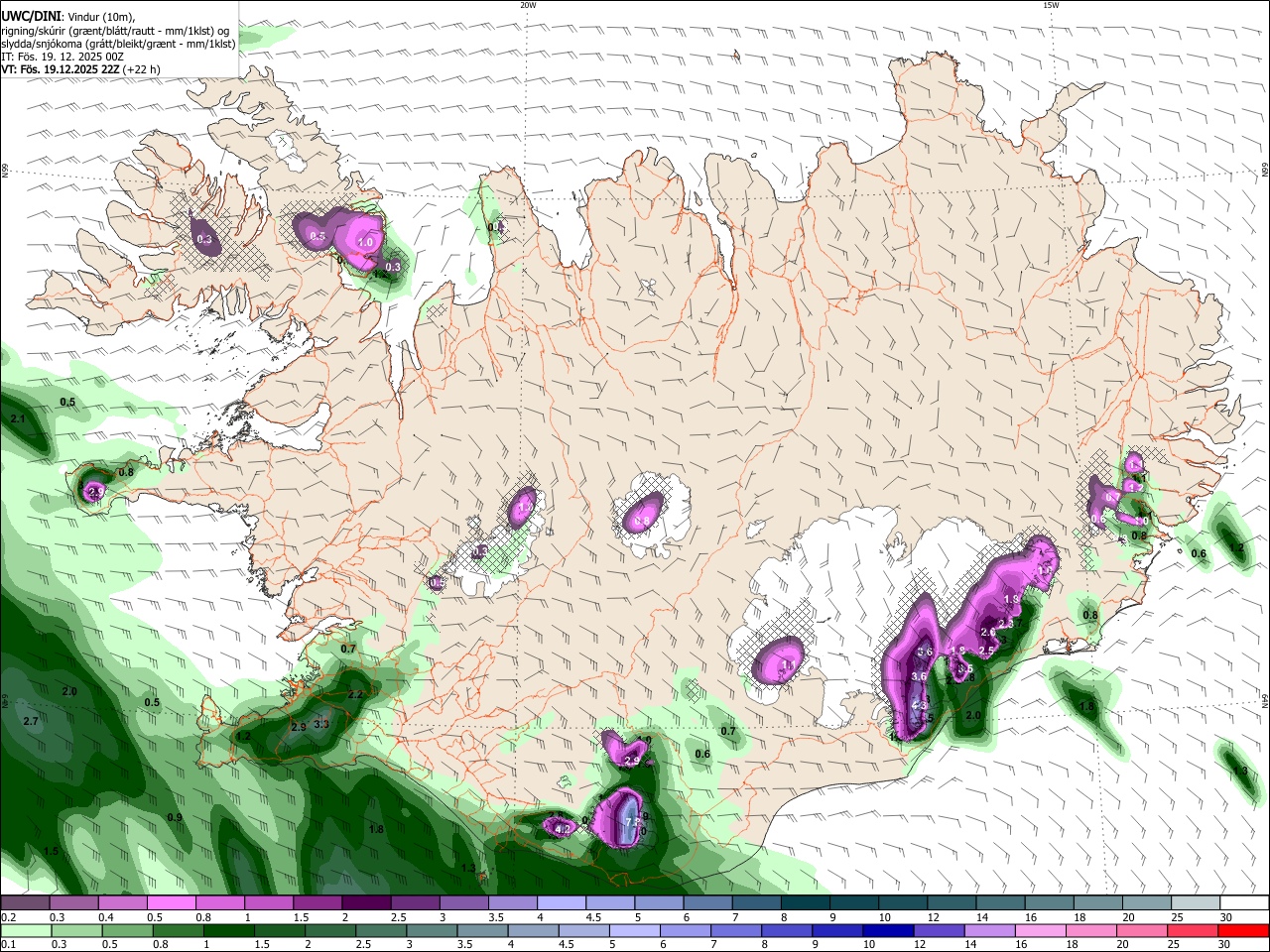Click the snow scale swatch for 0.2 to 0.3

pos(26,903)
